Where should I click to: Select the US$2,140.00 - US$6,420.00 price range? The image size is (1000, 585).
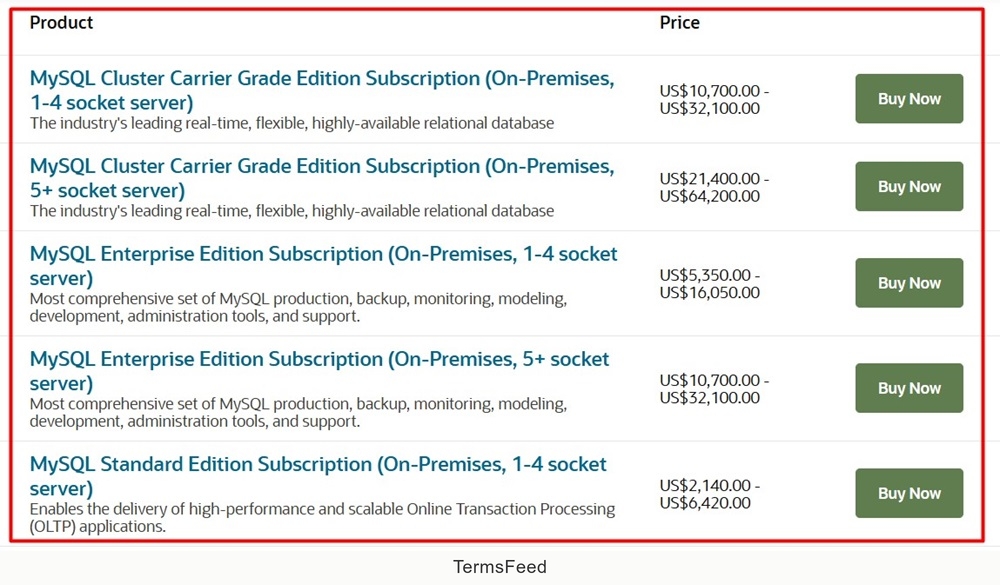(710, 494)
